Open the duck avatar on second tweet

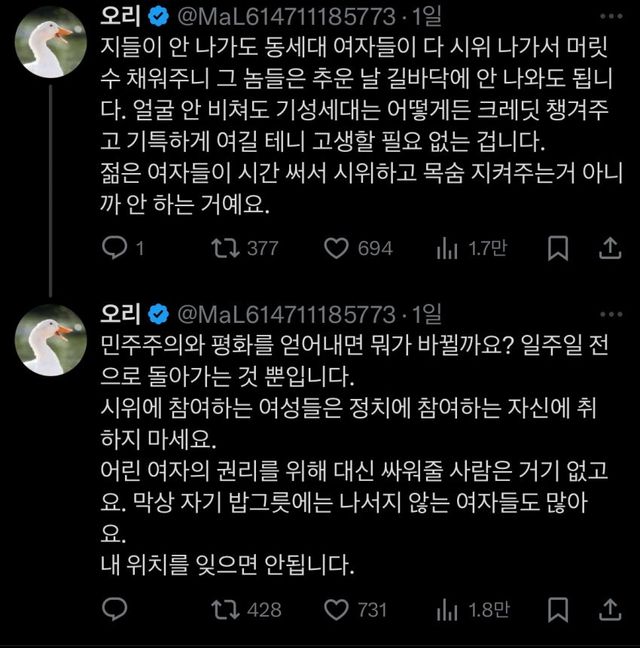pyautogui.click(x=47, y=342)
